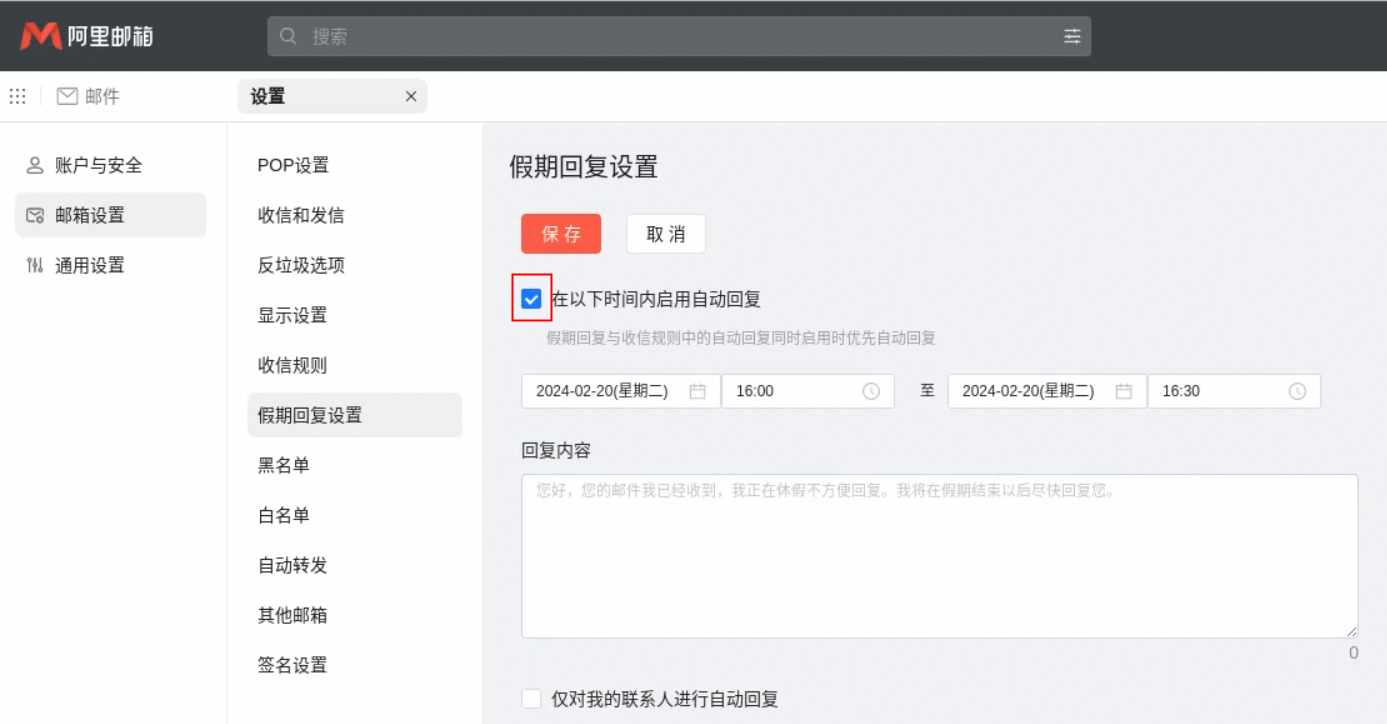Disable 在以下时间内启用自动回复 checkbox
The width and height of the screenshot is (1387, 724).
click(532, 299)
